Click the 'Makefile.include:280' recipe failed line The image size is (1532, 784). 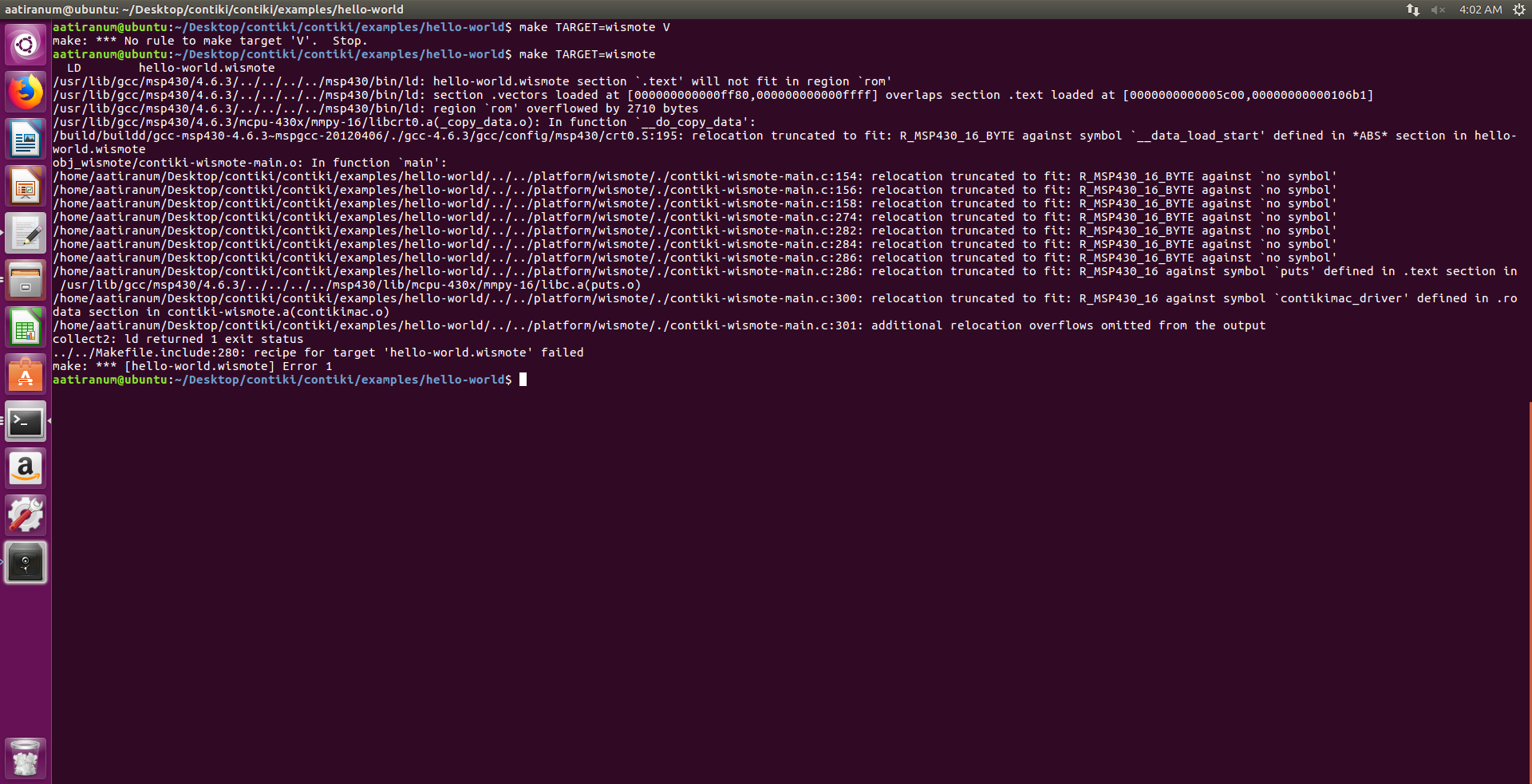(x=318, y=353)
